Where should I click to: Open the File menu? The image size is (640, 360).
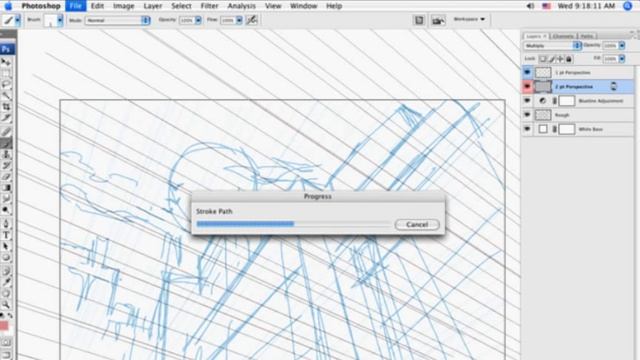76,6
